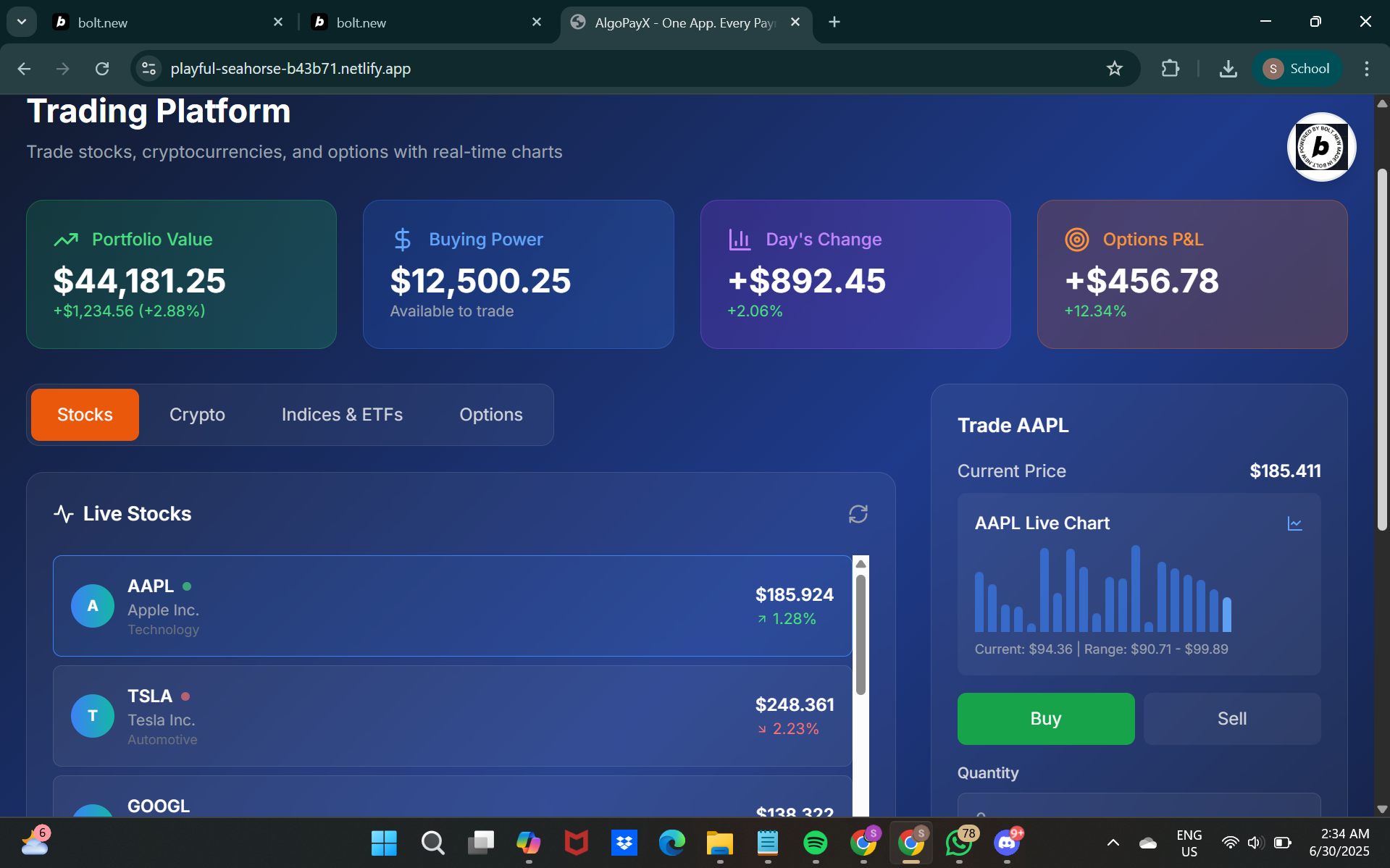Viewport: 1390px width, 868px height.
Task: Open the Bolt badge in the page corner
Action: [1321, 147]
